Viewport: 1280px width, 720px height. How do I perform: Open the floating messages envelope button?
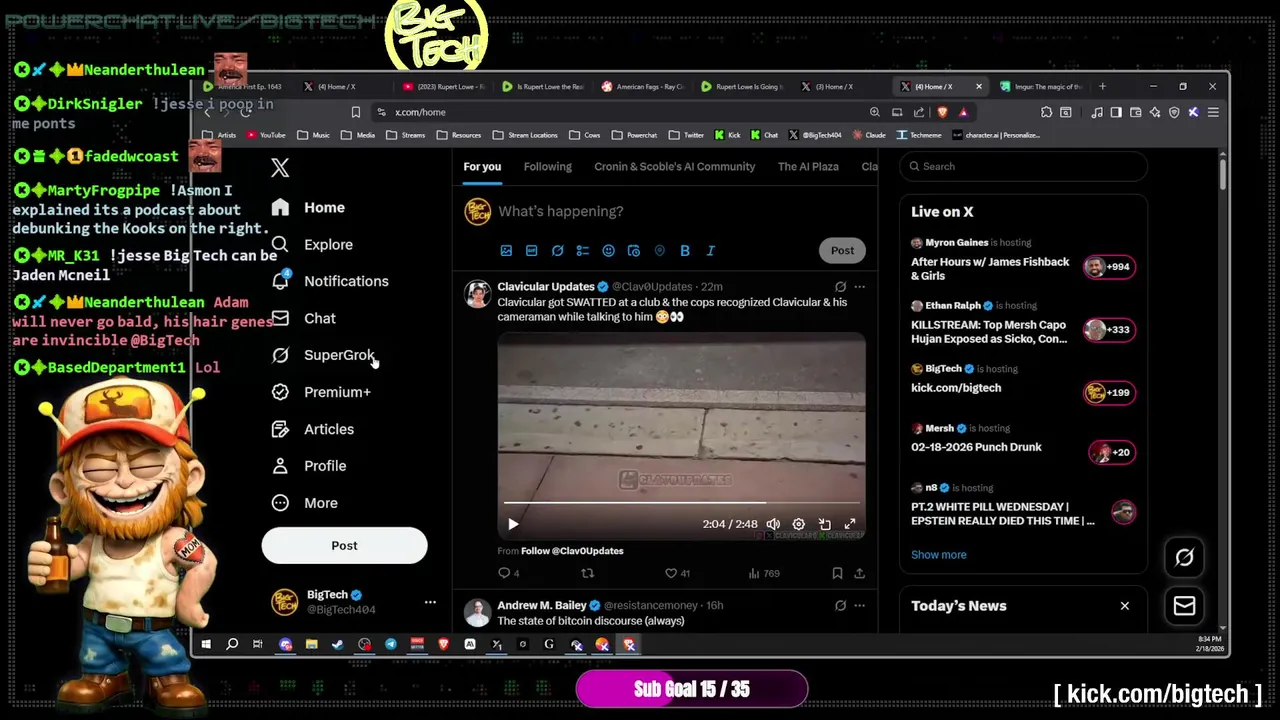pyautogui.click(x=1184, y=605)
